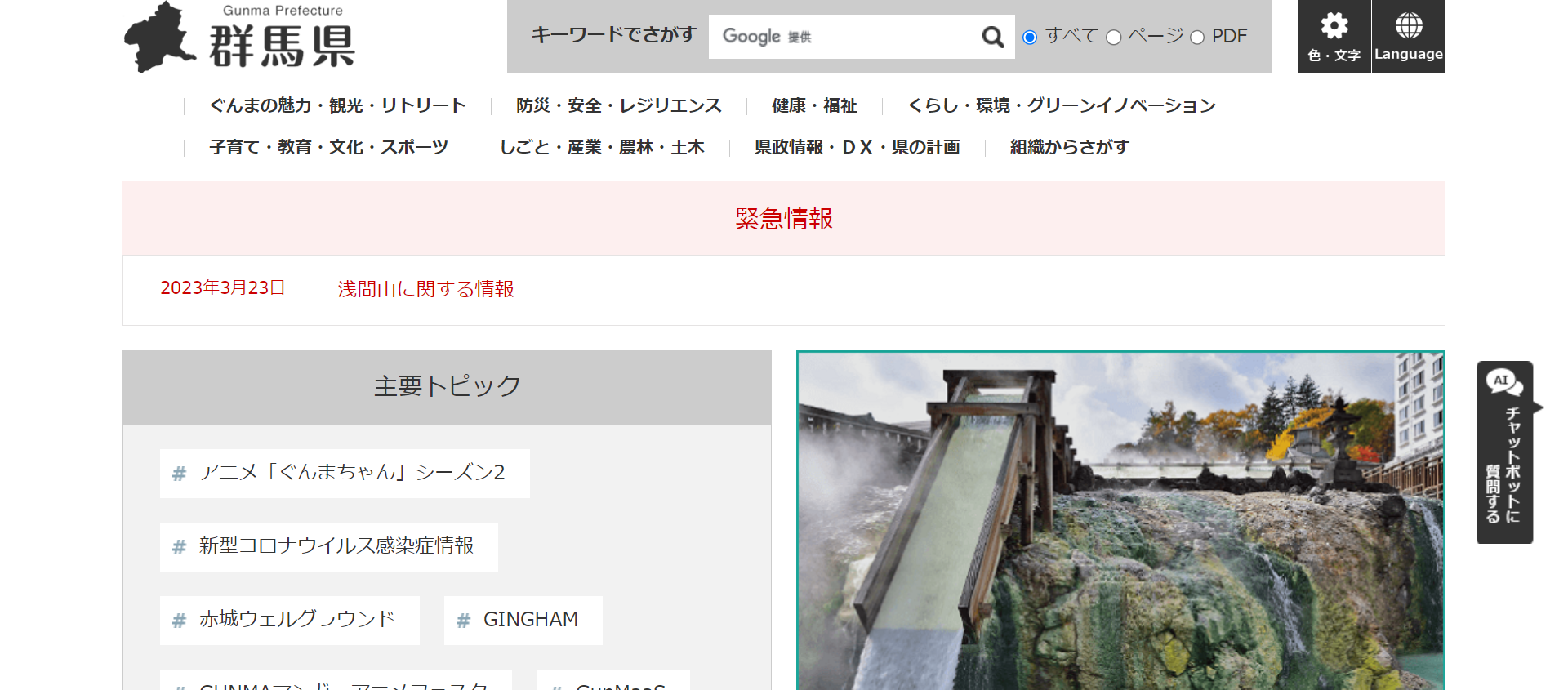Viewport: 1568px width, 690px height.
Task: Open 新型コロナウイルス感染症情報 topic
Action: tap(329, 547)
